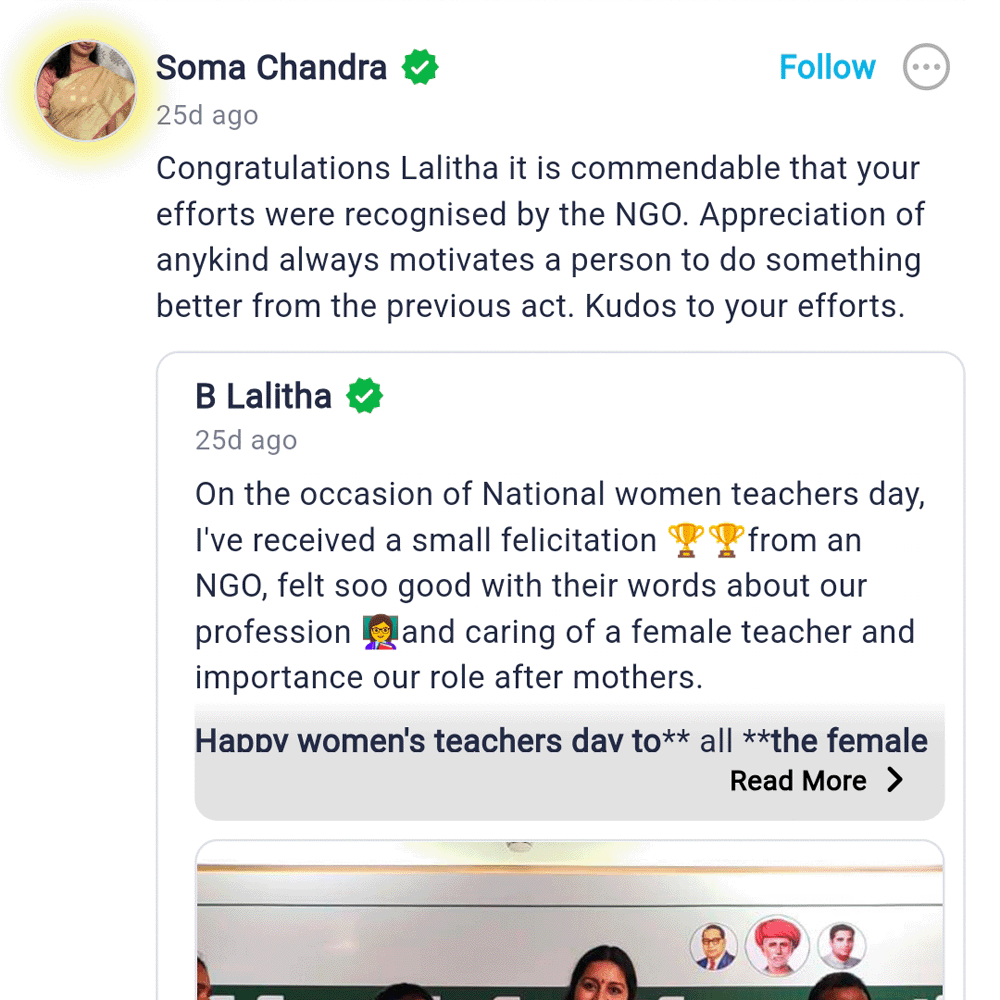Click the 25d ago timestamp under Soma Chandra
Image resolution: width=1000 pixels, height=1000 pixels.
tap(207, 116)
